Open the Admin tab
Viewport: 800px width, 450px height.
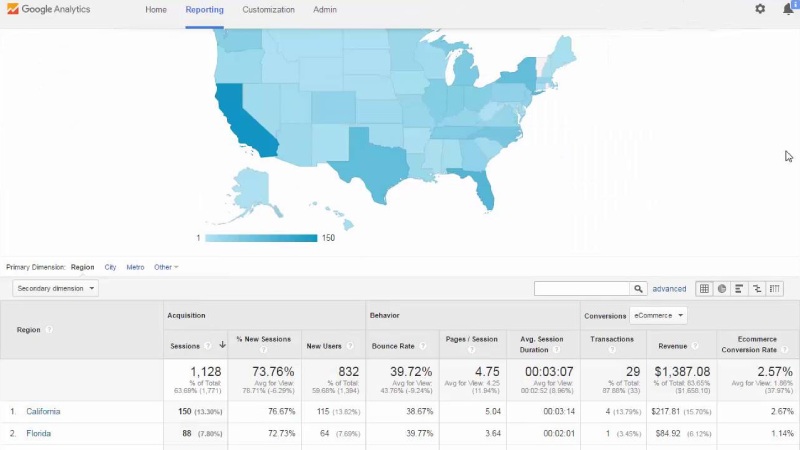click(x=324, y=10)
